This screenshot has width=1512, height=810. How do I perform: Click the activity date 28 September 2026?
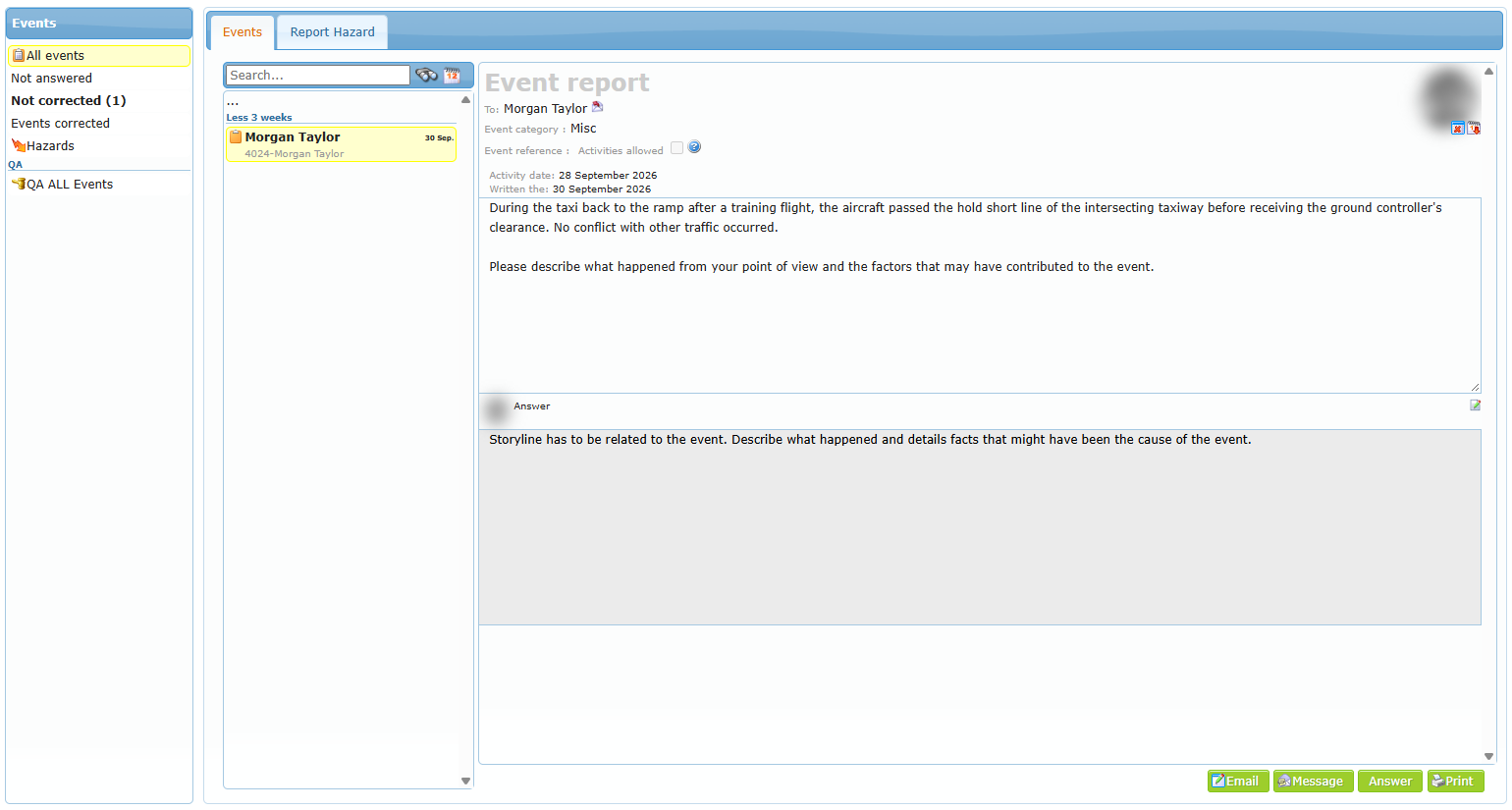pos(608,176)
